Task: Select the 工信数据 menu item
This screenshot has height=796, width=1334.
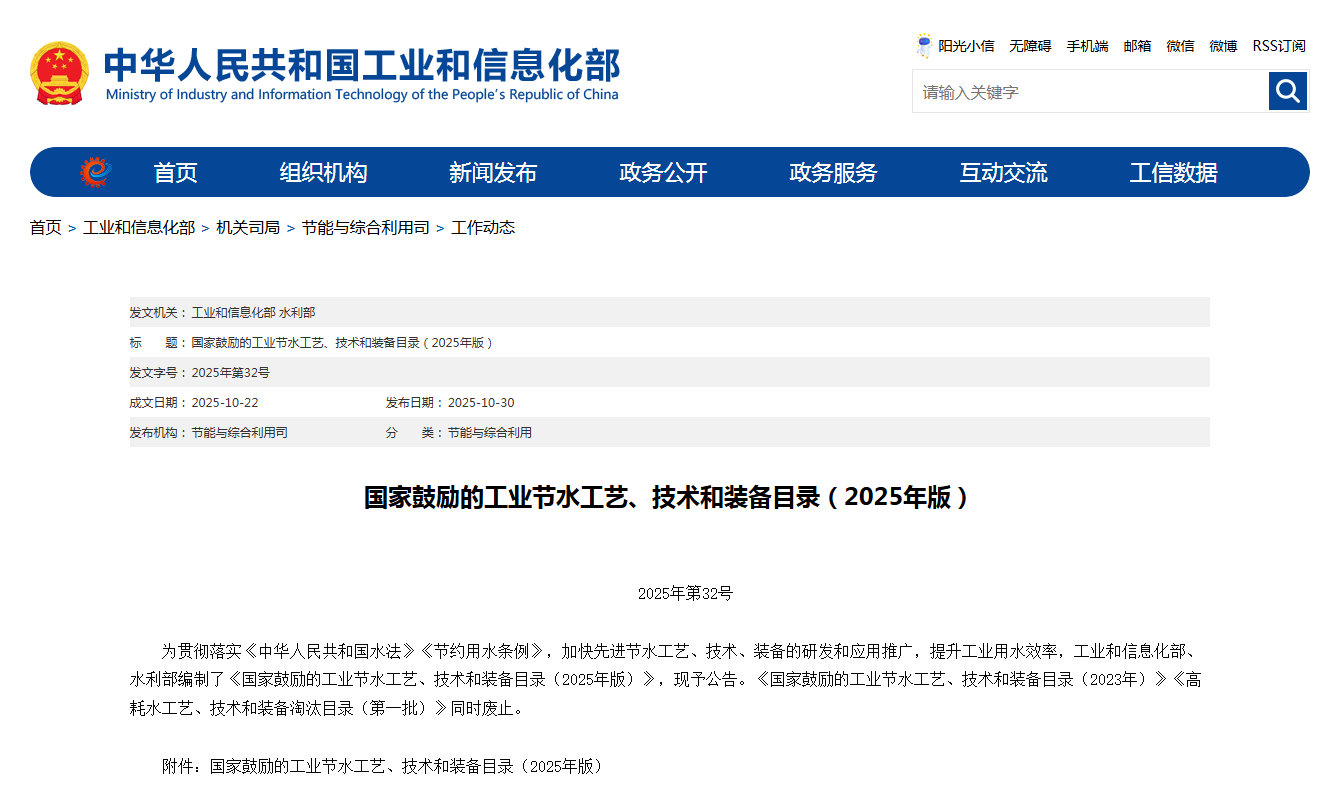Action: 1173,173
